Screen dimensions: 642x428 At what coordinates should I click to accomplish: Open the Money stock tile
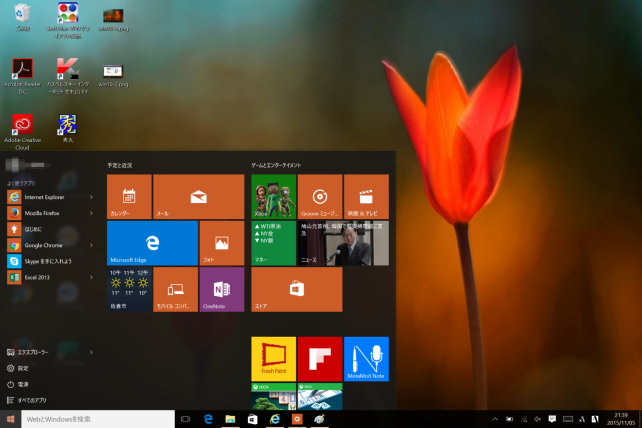pyautogui.click(x=274, y=243)
